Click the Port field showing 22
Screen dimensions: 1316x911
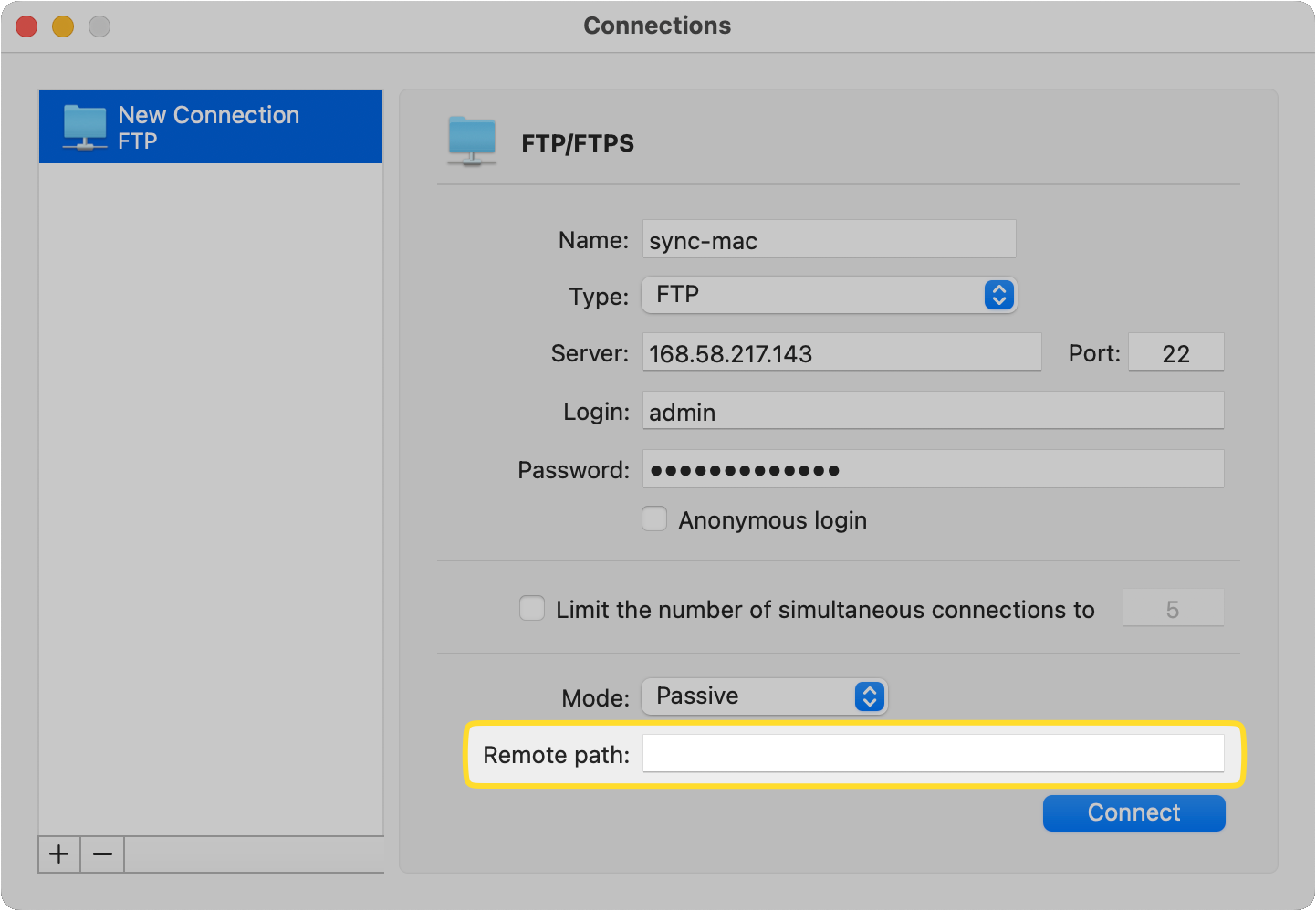pos(1175,352)
